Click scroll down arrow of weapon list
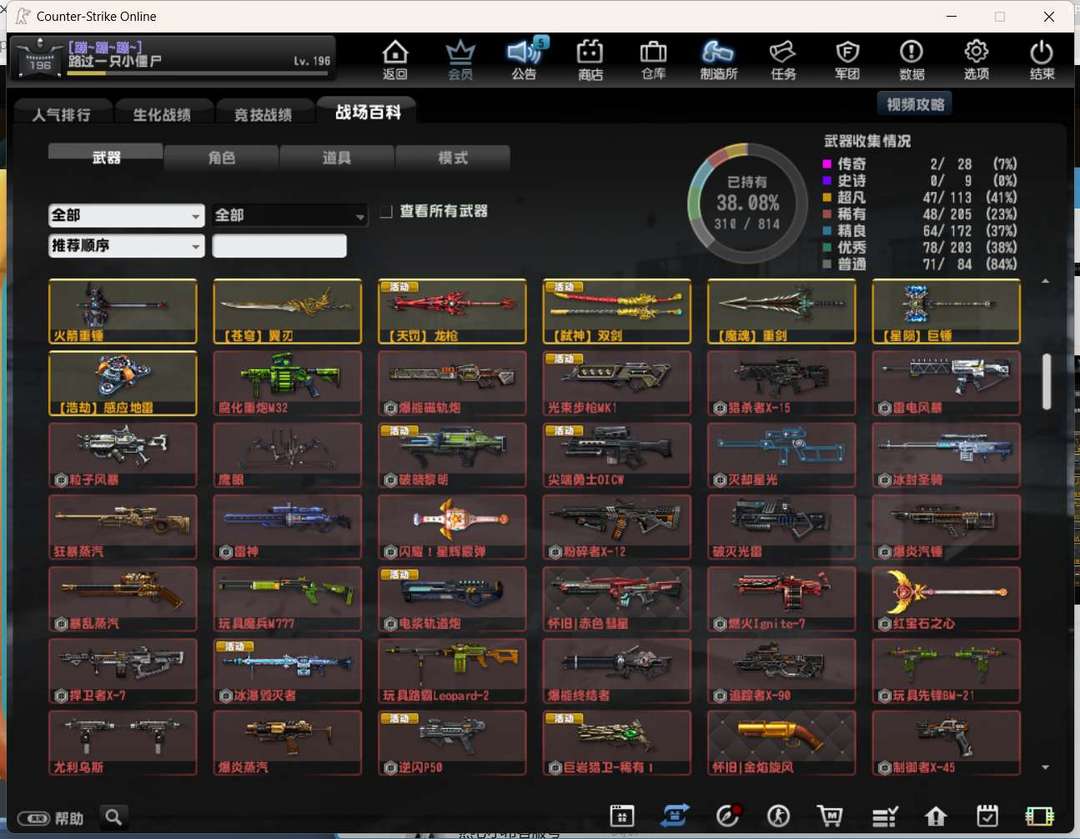The width and height of the screenshot is (1080, 839). (x=1046, y=767)
